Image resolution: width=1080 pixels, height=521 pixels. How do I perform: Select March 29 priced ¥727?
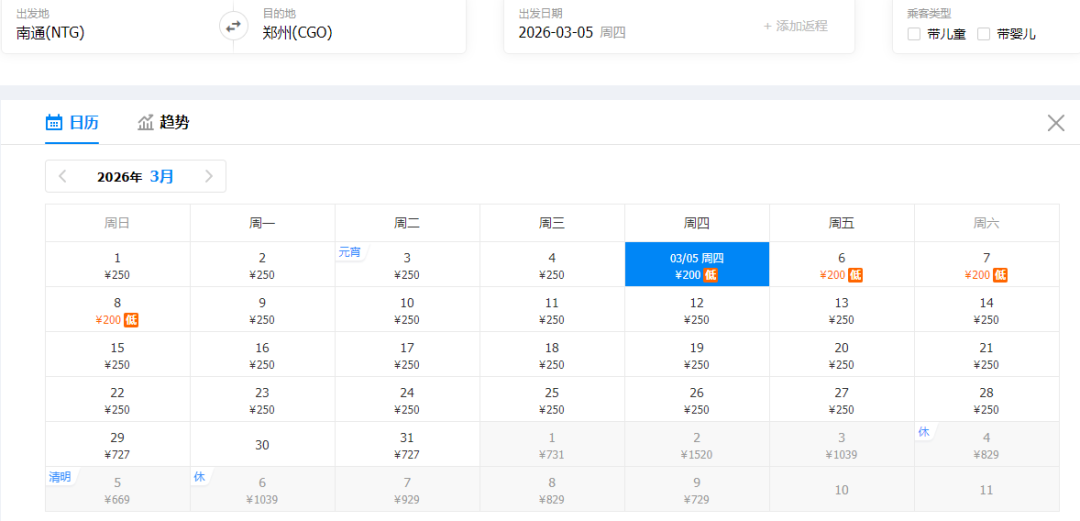(118, 445)
